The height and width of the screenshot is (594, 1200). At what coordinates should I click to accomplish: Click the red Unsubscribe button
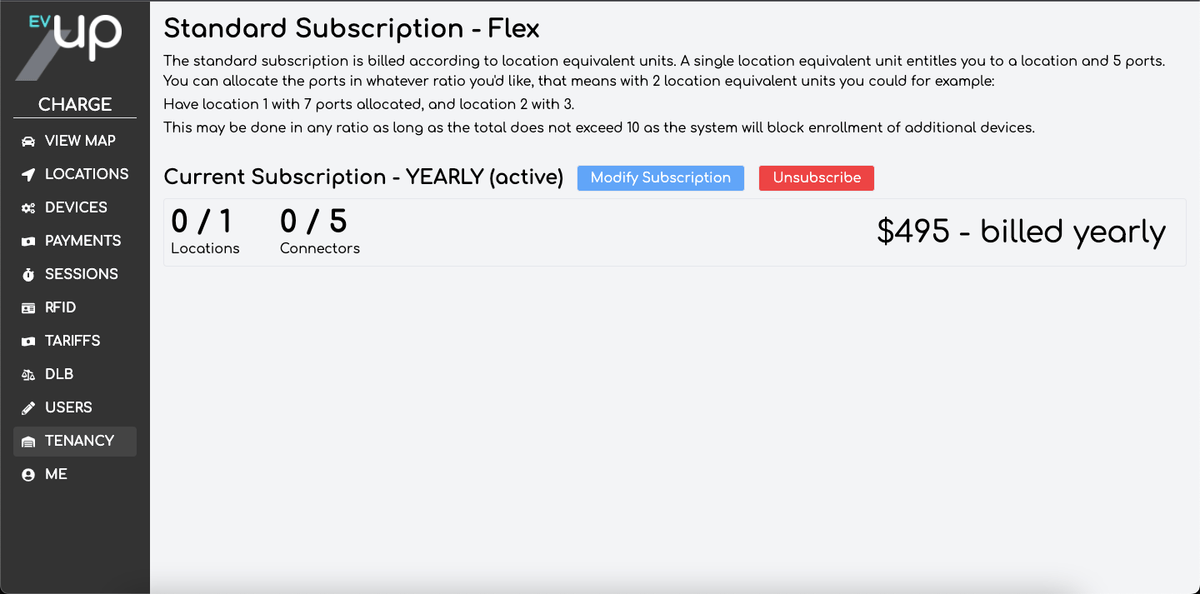click(817, 178)
